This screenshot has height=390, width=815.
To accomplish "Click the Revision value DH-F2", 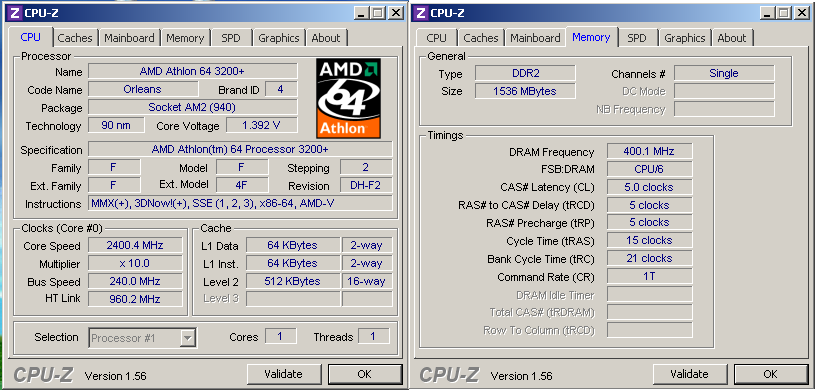I will [366, 185].
